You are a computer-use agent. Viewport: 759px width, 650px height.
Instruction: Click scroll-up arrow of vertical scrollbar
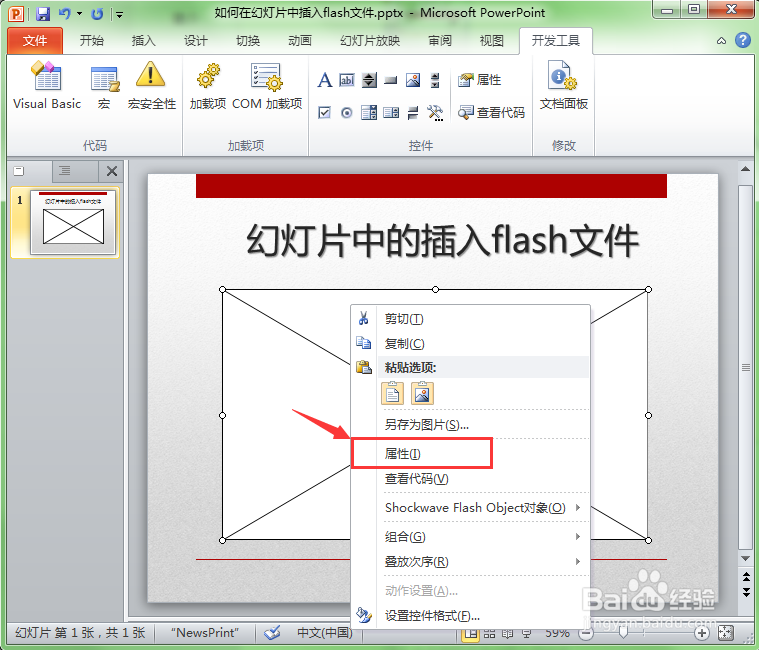745,169
